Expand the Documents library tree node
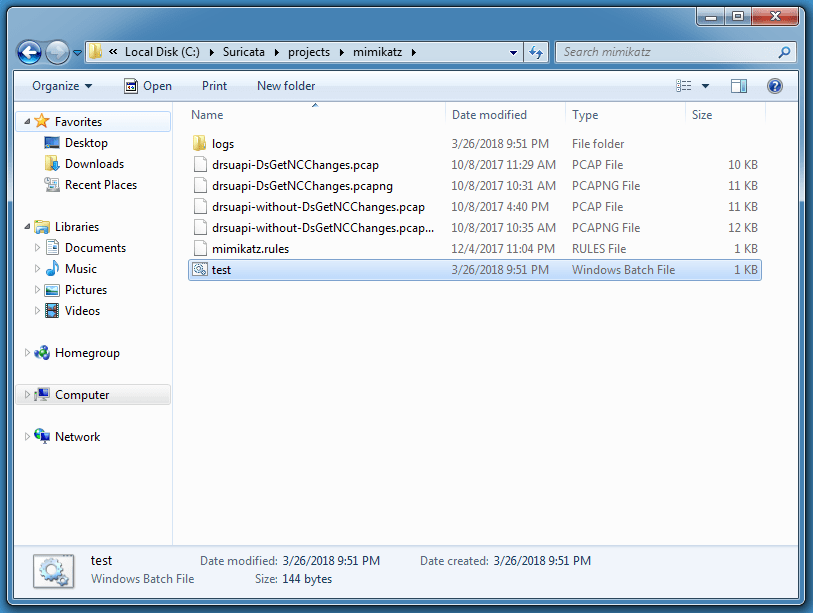The width and height of the screenshot is (813, 613). click(39, 248)
